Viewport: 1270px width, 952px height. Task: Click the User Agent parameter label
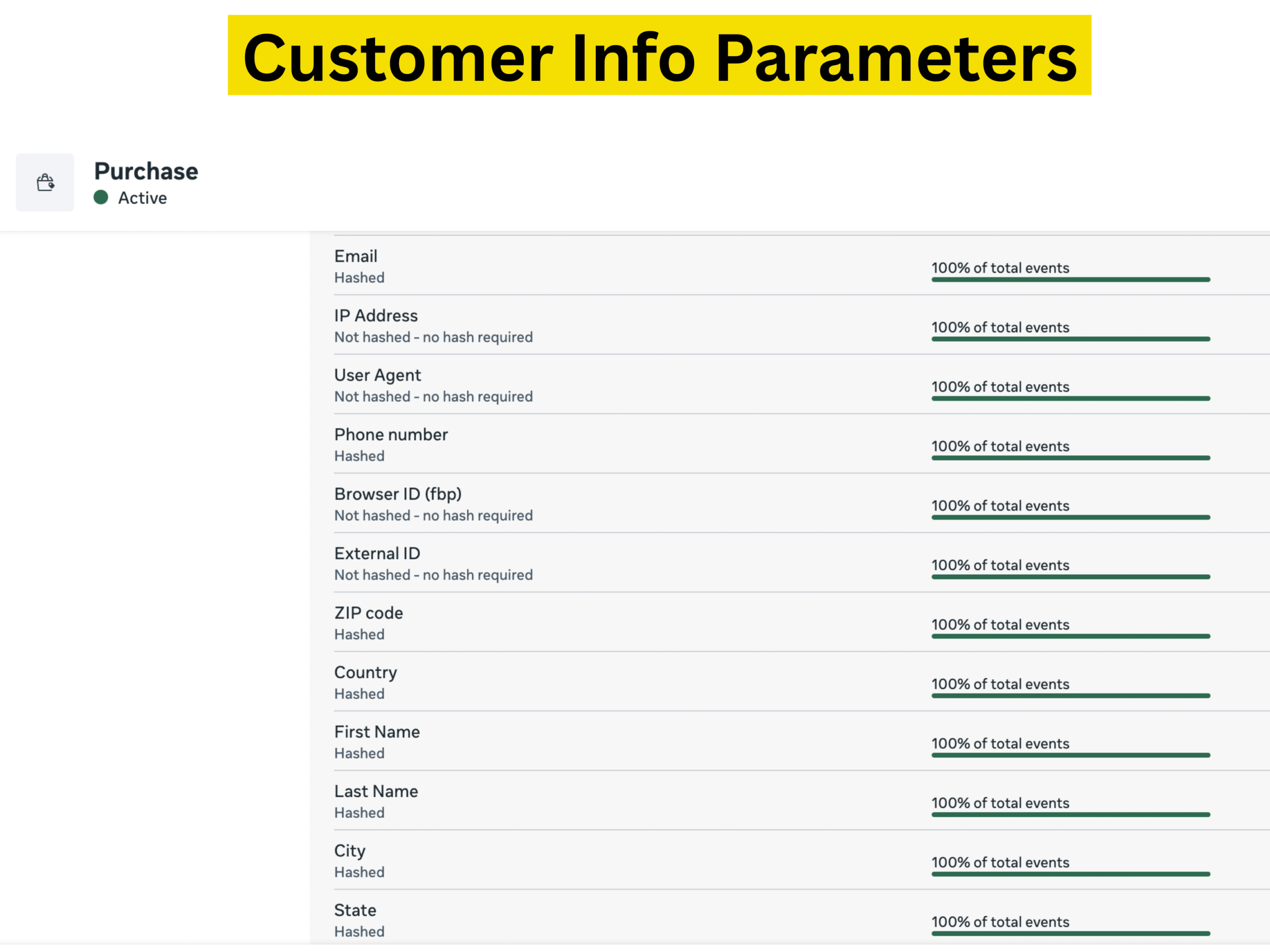pos(377,375)
